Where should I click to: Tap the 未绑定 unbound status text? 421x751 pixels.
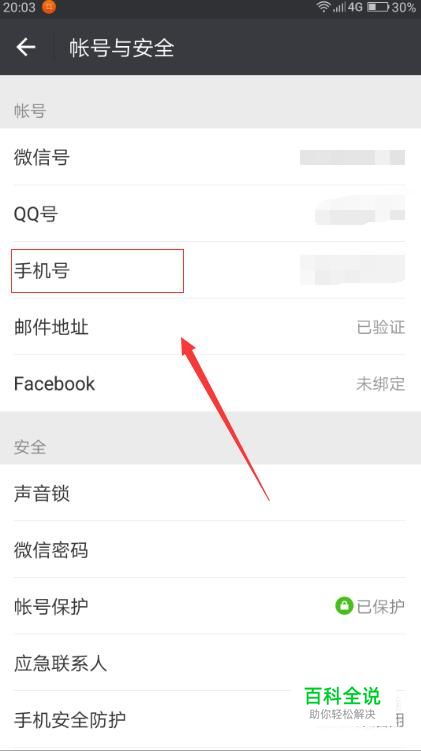(381, 384)
